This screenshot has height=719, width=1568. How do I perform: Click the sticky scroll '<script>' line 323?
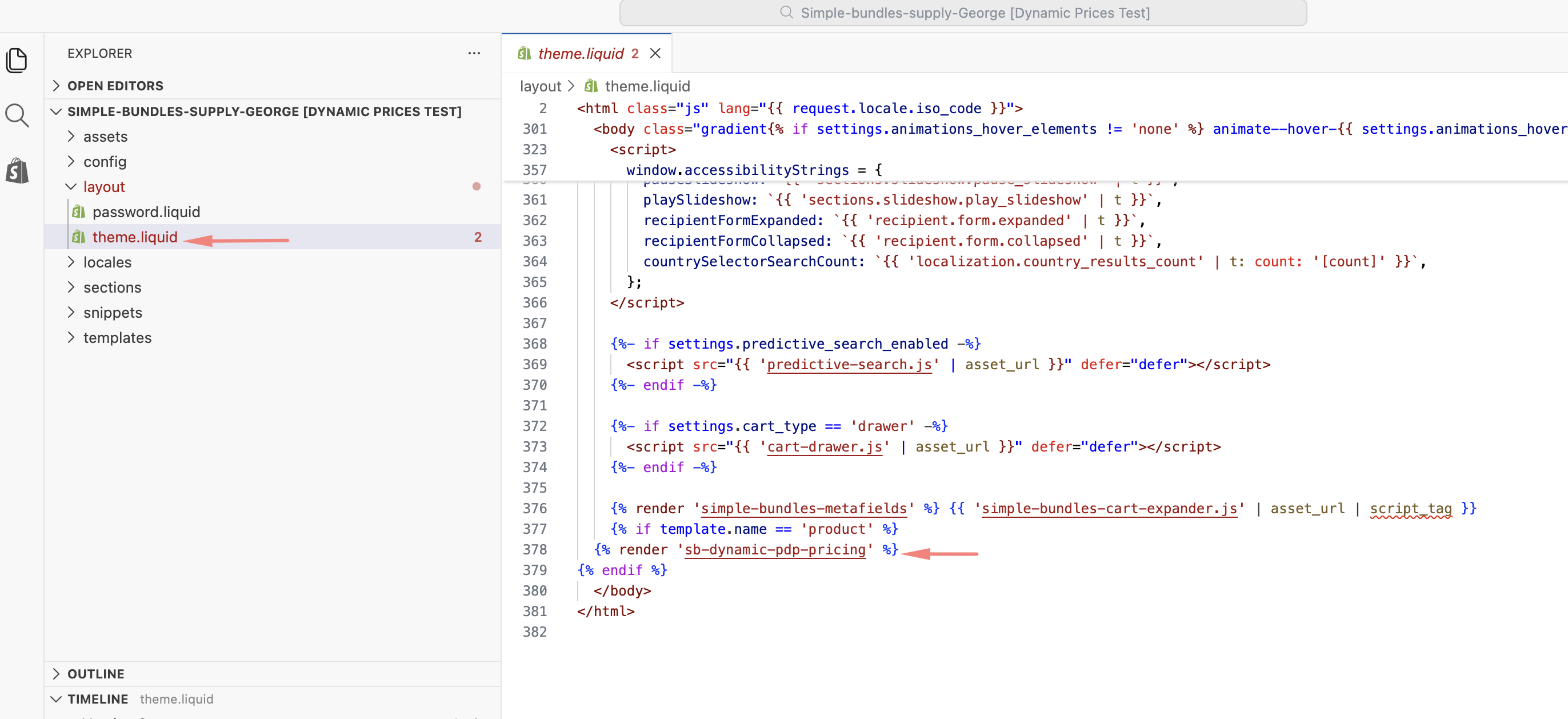coord(643,150)
